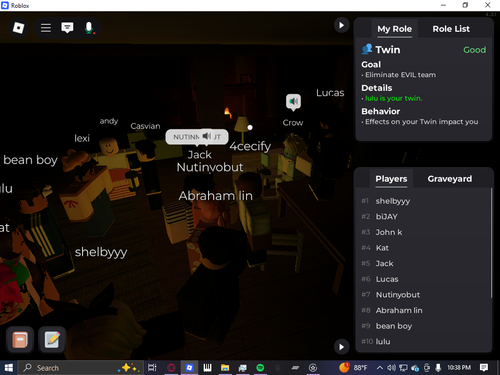Select player #5 Jack in list
500x375 pixels.
pyautogui.click(x=423, y=264)
